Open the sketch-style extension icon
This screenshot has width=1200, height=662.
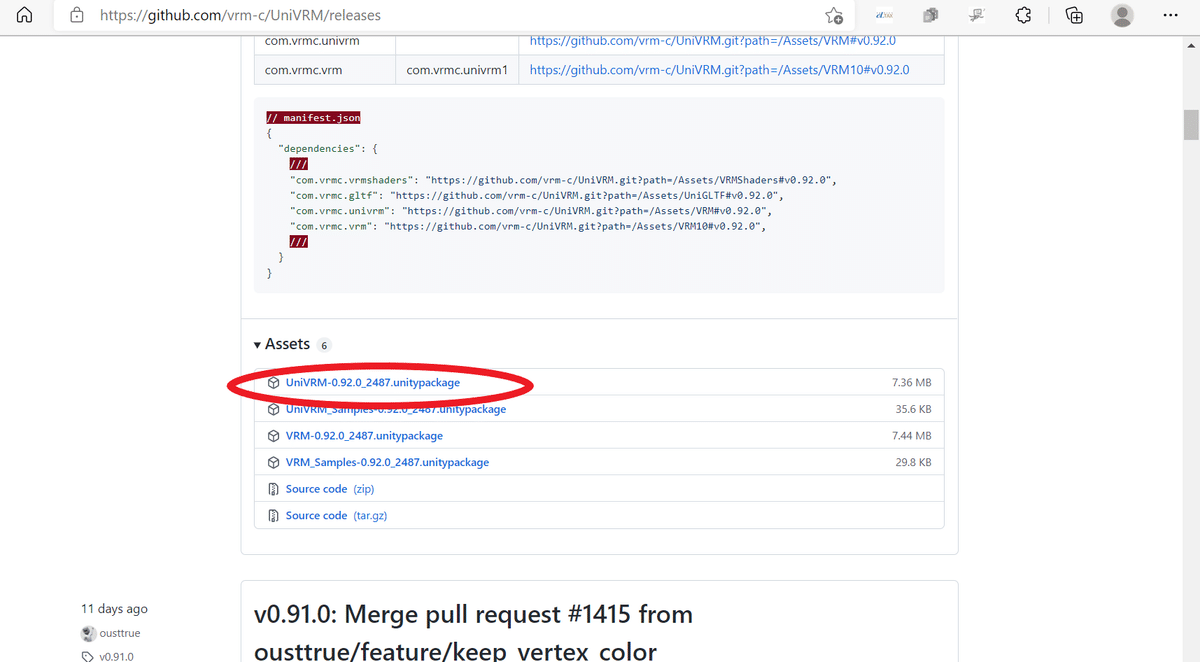[x=978, y=16]
